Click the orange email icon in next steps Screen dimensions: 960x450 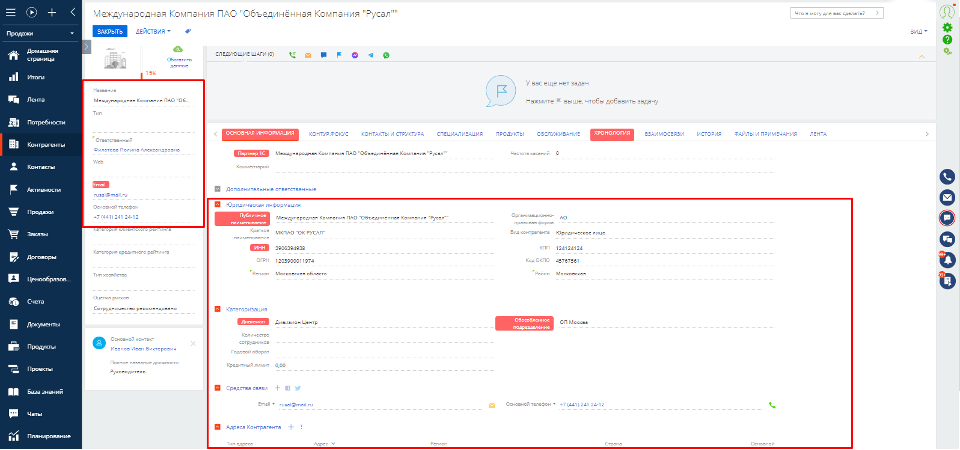point(308,55)
